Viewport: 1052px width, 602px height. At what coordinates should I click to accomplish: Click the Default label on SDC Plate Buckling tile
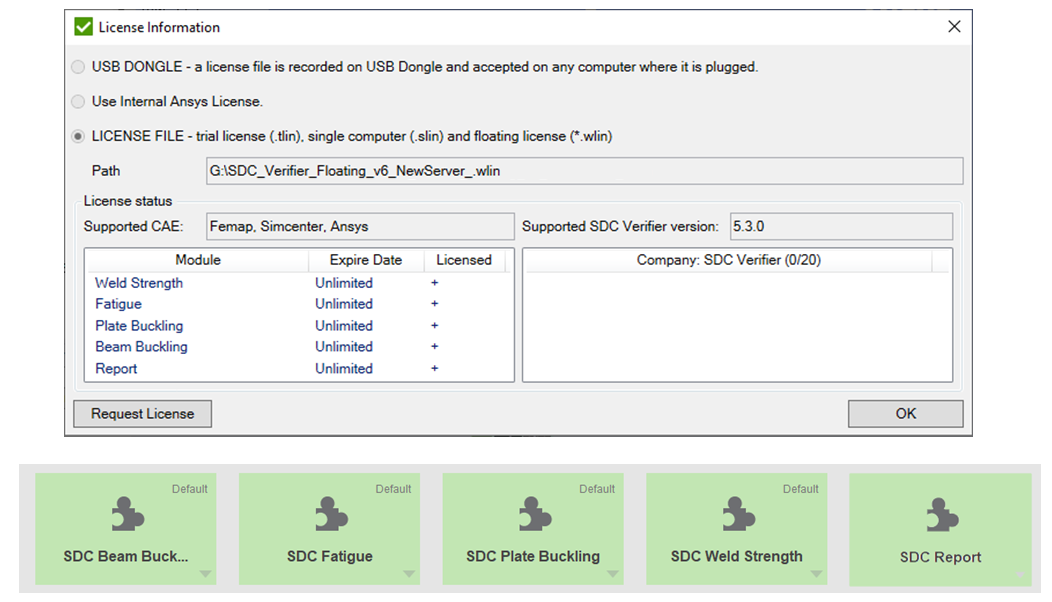point(596,489)
